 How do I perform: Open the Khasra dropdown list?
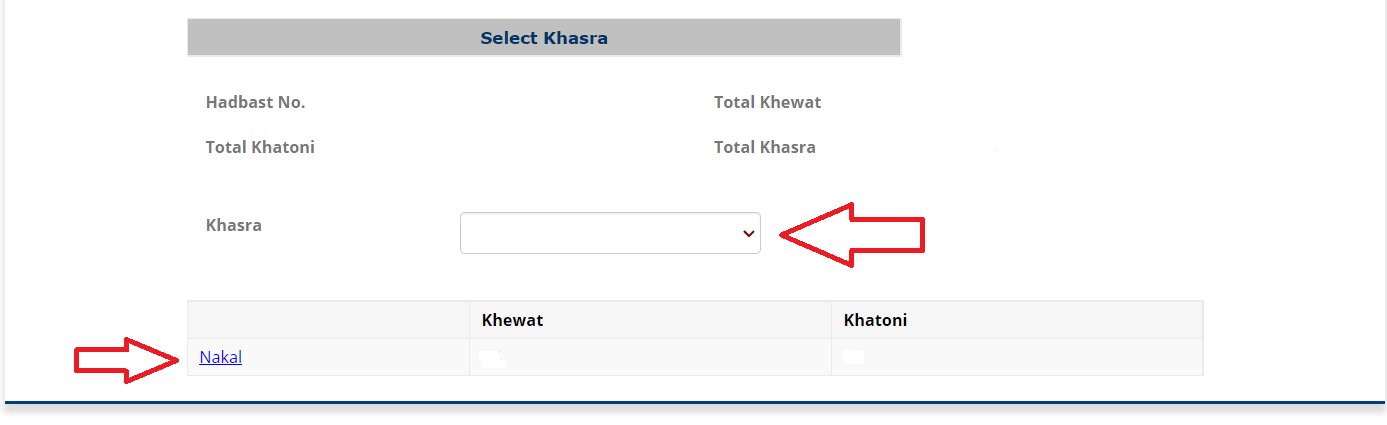(x=609, y=233)
